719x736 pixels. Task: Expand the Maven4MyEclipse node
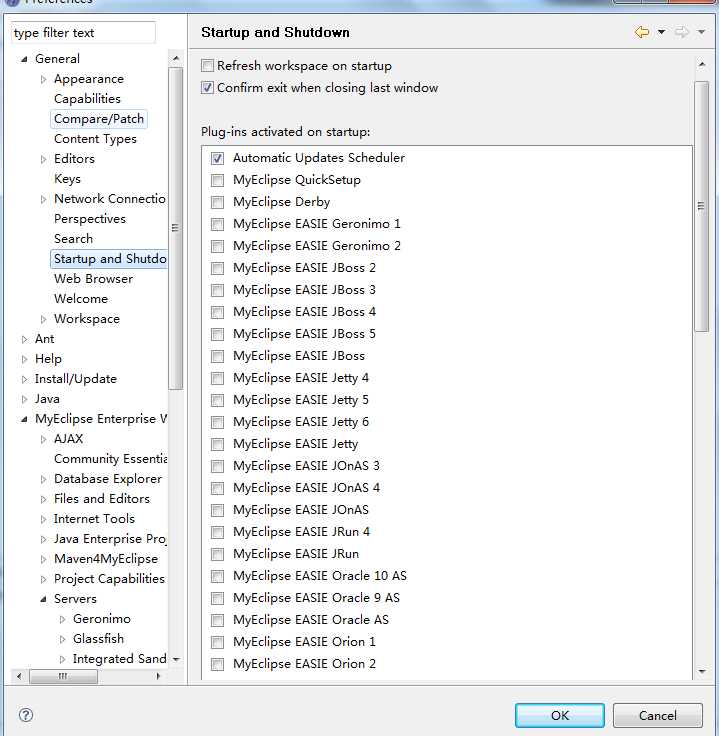(43, 559)
